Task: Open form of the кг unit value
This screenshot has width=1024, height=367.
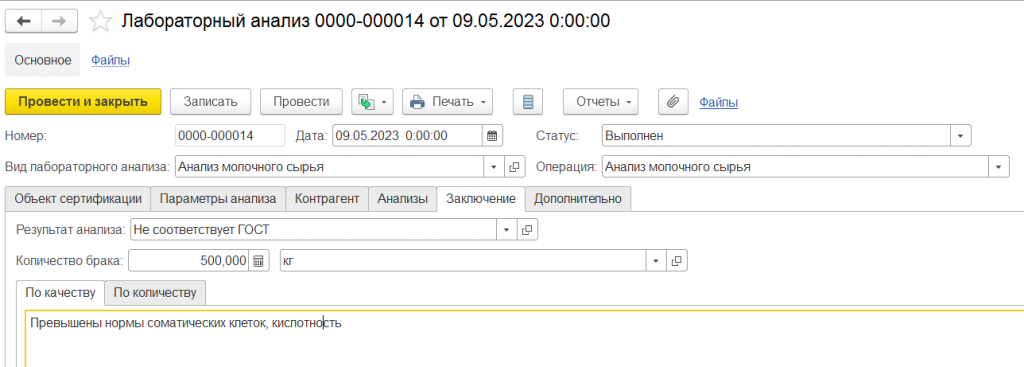Action: coord(677,261)
